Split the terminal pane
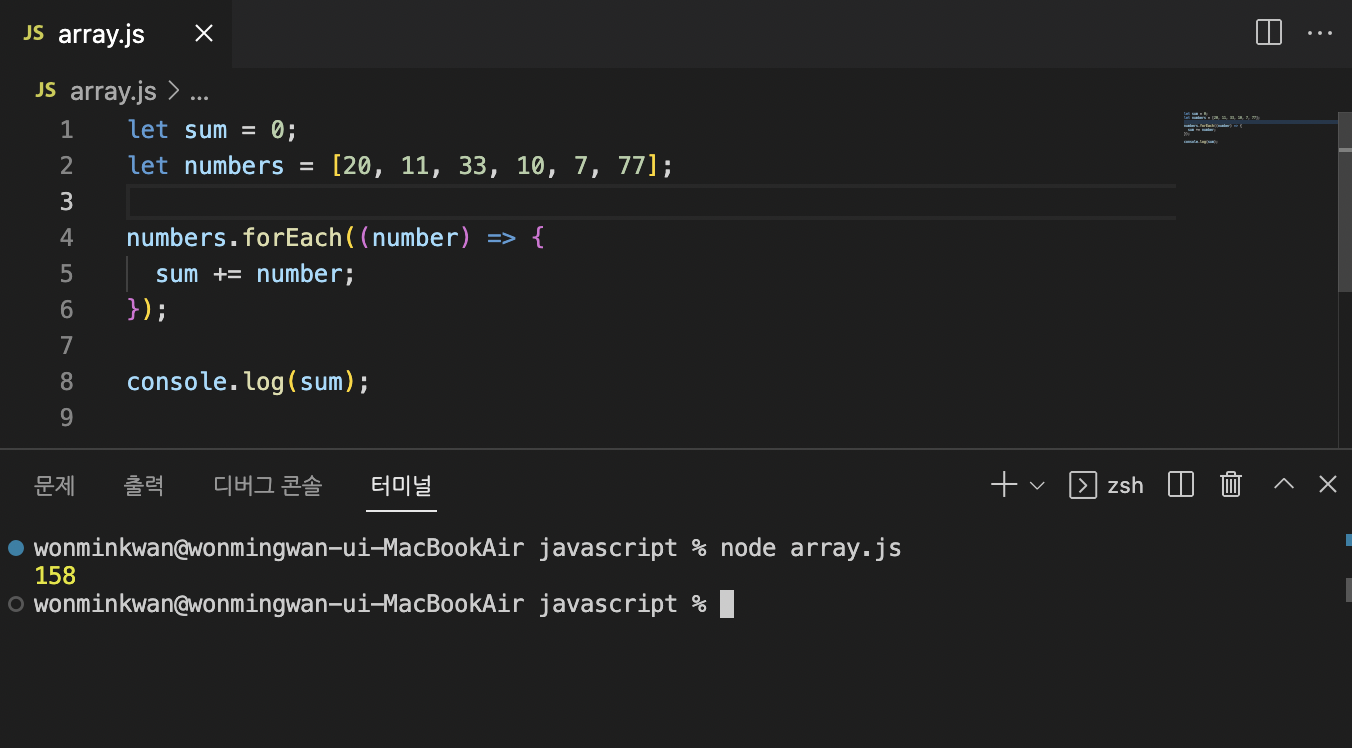 click(1181, 485)
